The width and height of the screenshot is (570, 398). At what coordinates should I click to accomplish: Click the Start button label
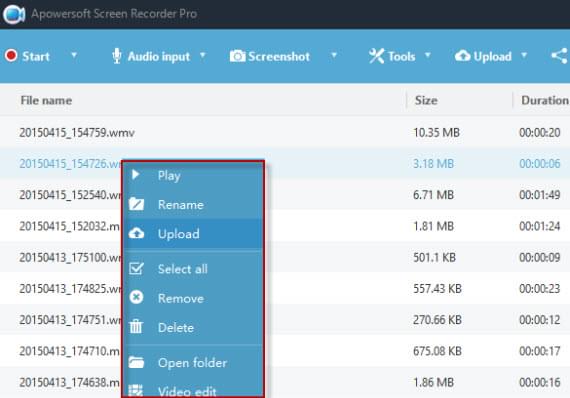(36, 56)
